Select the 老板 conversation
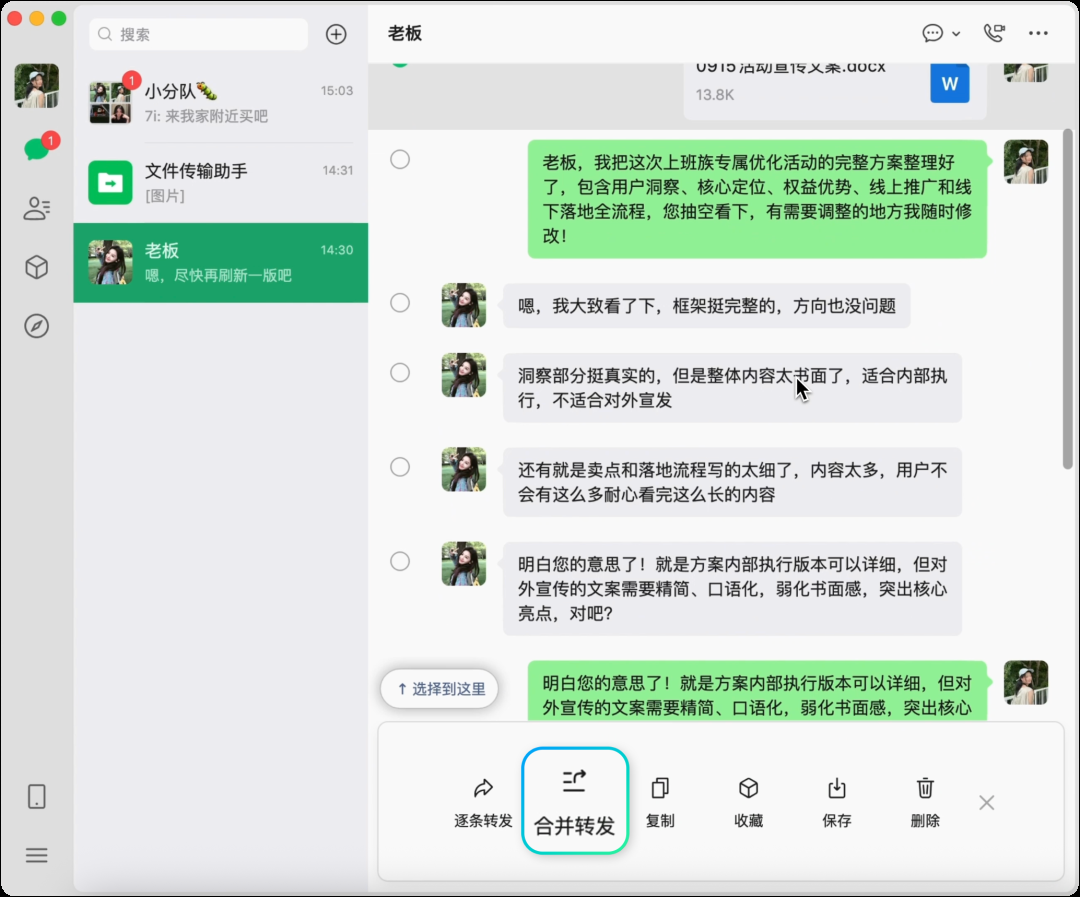Screen dimensions: 1080x897 220,262
